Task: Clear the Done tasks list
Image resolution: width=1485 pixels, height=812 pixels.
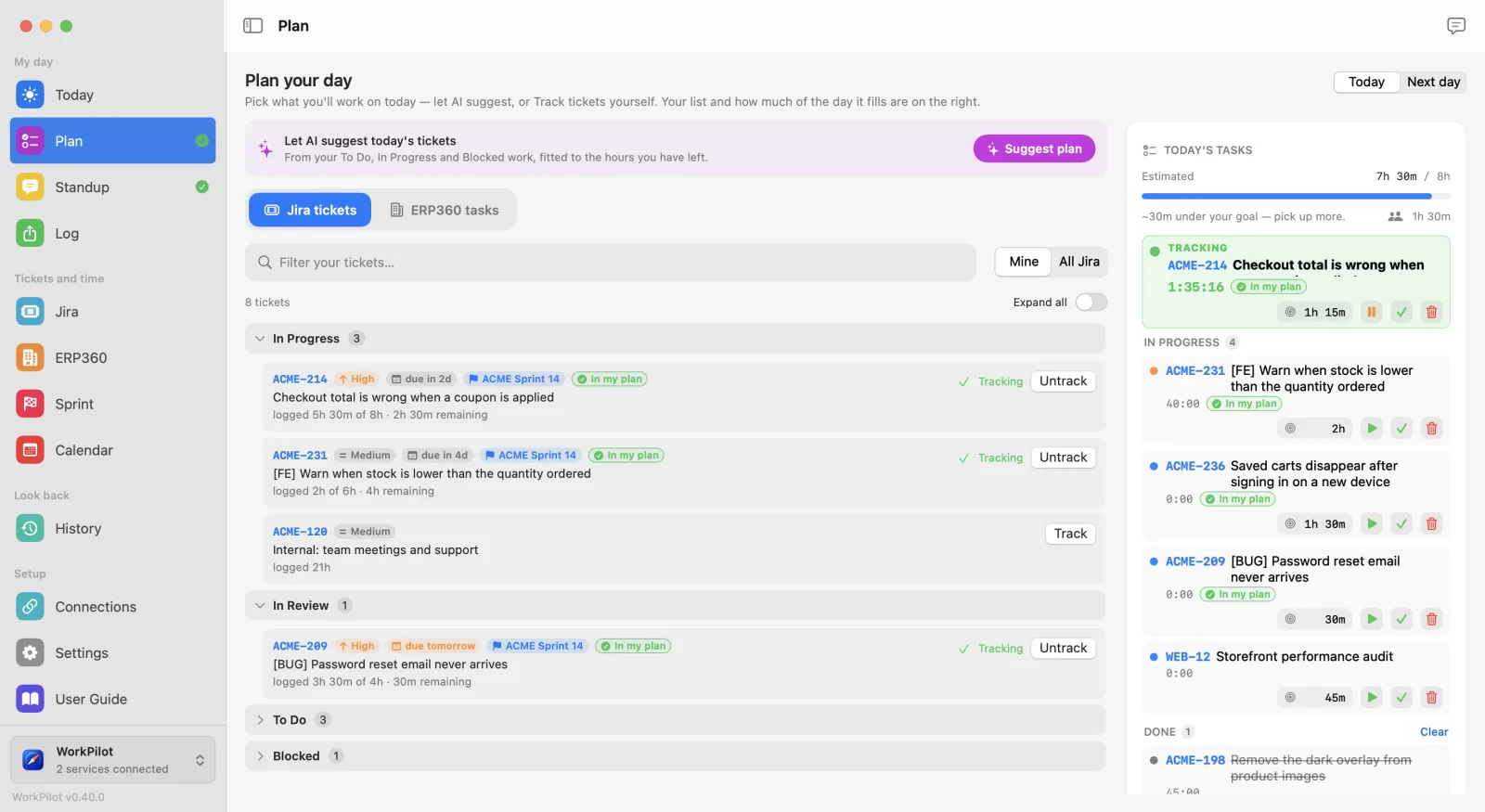Action: point(1434,732)
